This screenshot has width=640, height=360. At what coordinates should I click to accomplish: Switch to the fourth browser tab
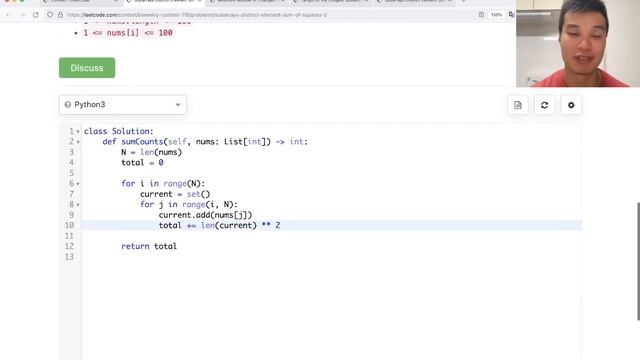click(331, 2)
